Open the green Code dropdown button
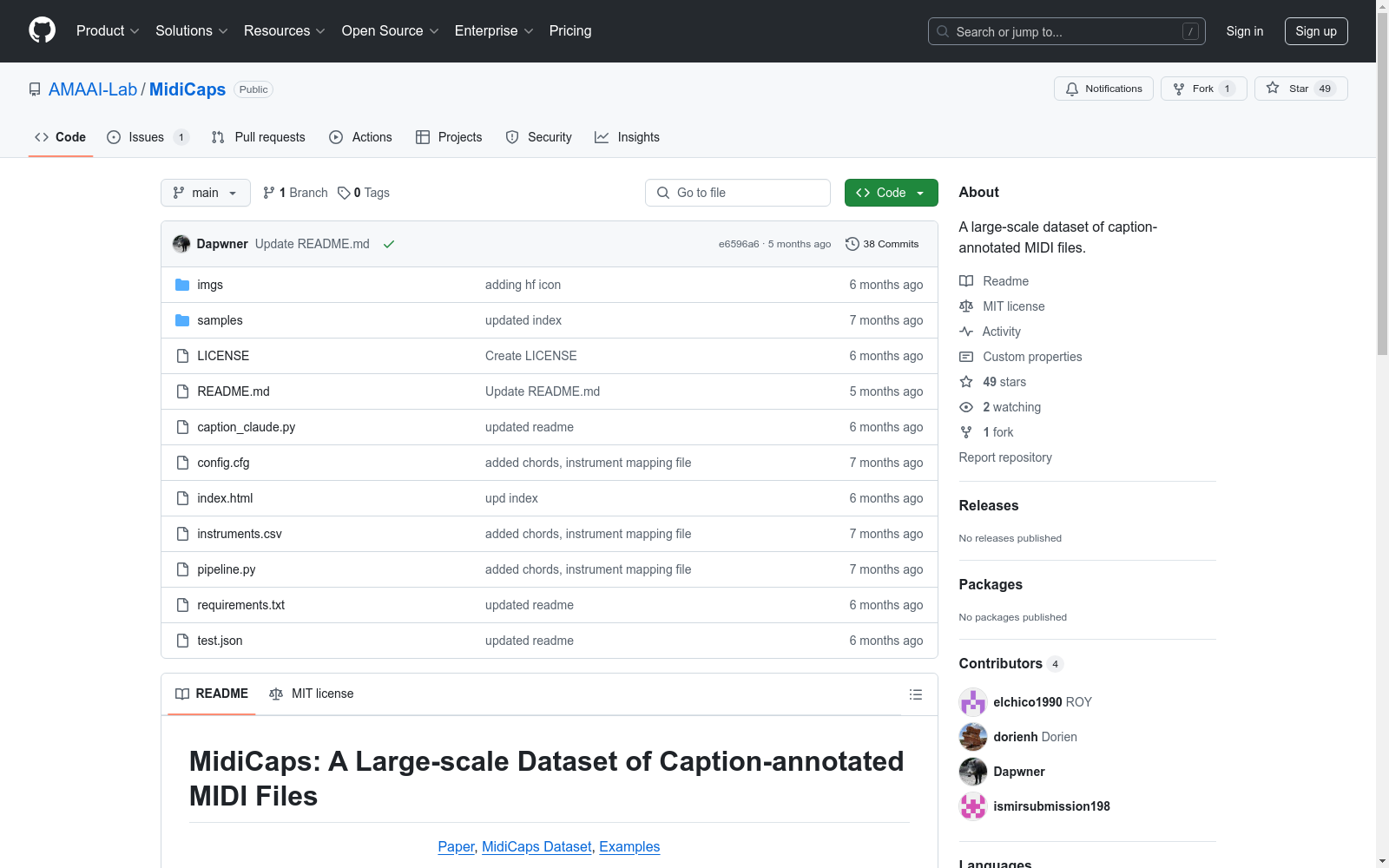Image resolution: width=1389 pixels, height=868 pixels. [x=891, y=193]
